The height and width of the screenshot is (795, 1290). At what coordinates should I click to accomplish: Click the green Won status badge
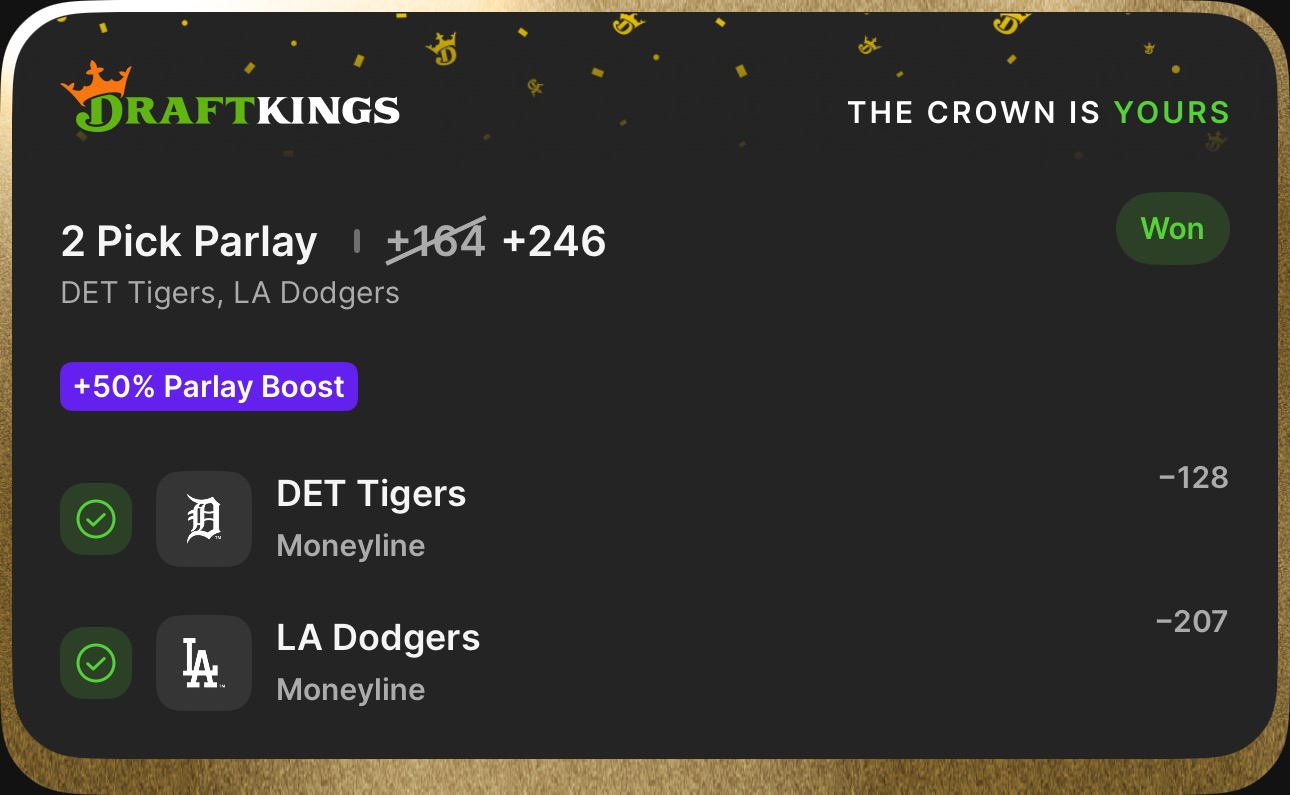[x=1172, y=229]
